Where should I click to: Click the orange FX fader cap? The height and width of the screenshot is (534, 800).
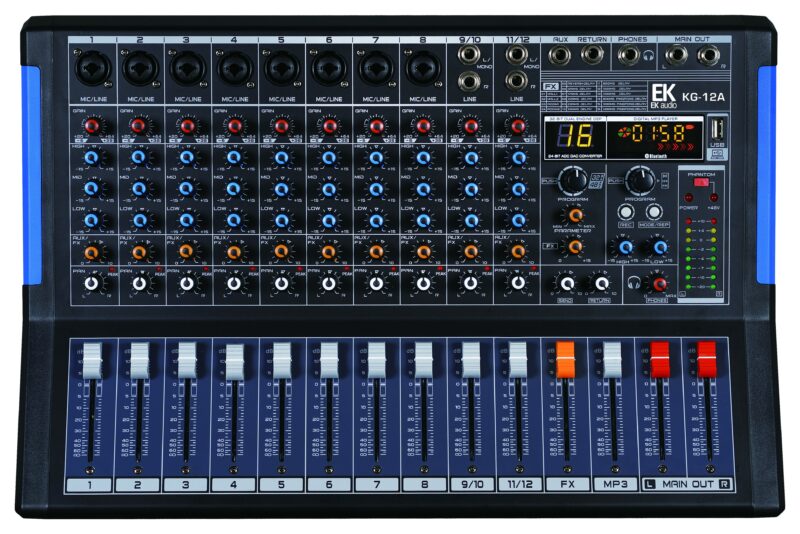[x=565, y=360]
